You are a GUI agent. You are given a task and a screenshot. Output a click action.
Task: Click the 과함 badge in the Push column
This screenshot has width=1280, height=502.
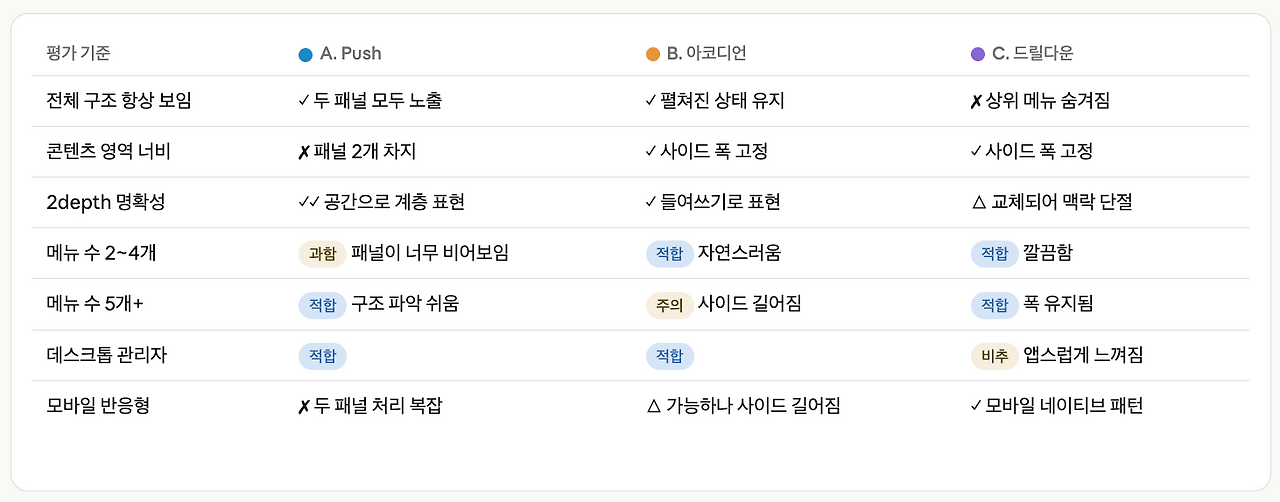(x=322, y=253)
